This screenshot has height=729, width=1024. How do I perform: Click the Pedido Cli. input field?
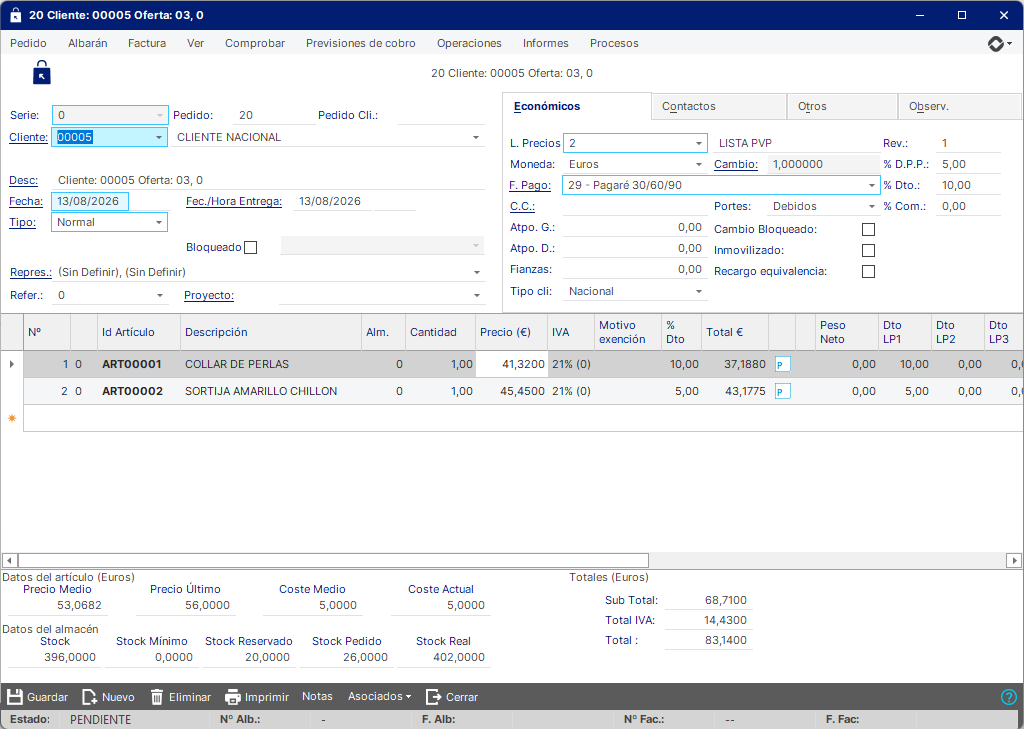[x=441, y=116]
